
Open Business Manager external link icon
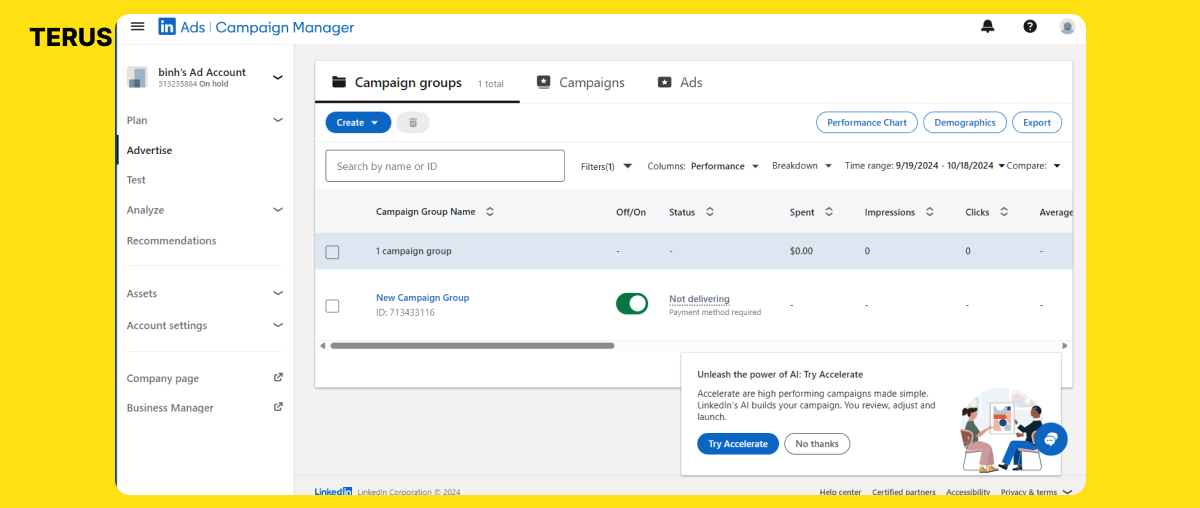tap(278, 407)
